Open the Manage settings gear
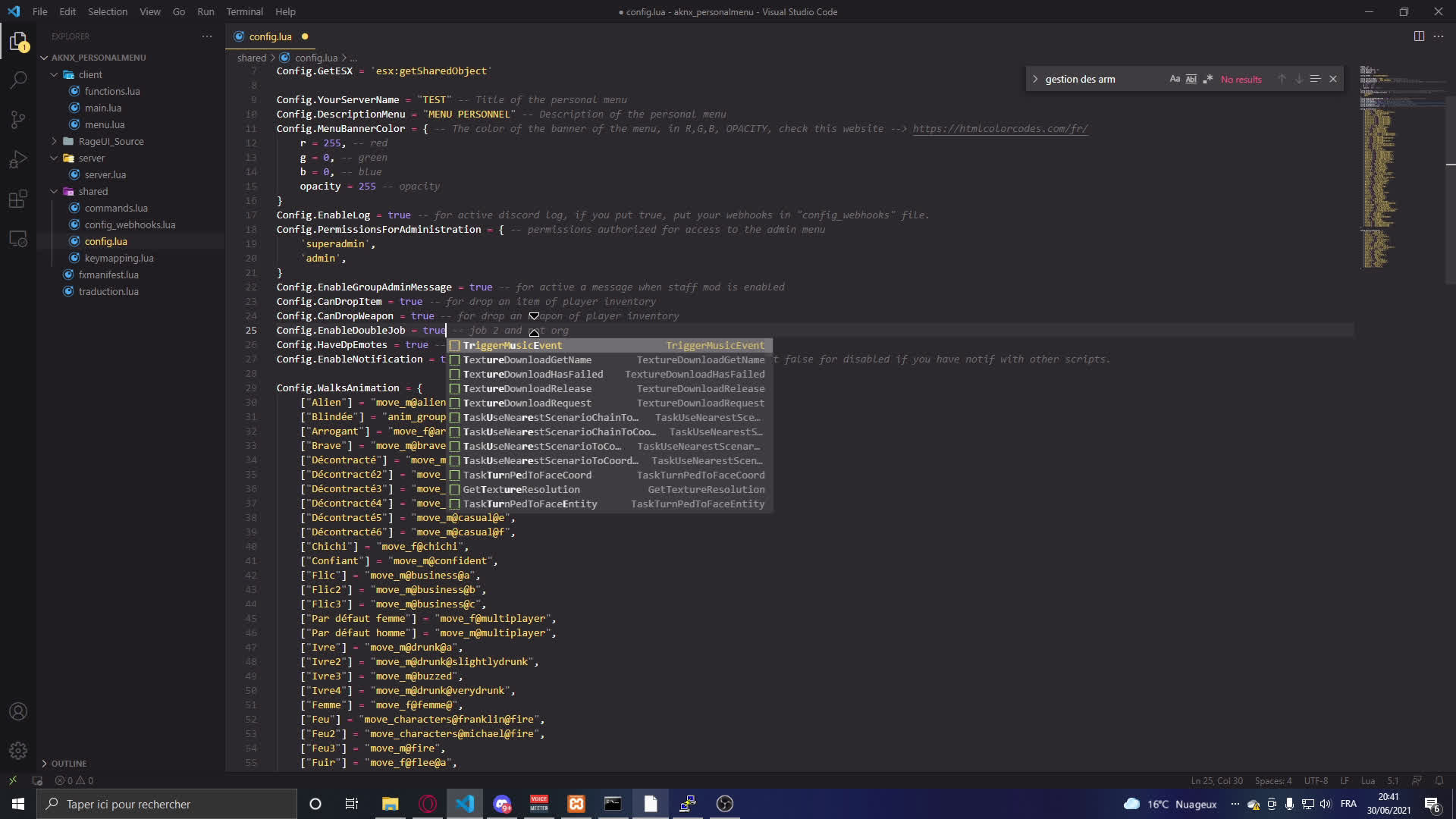 [18, 750]
